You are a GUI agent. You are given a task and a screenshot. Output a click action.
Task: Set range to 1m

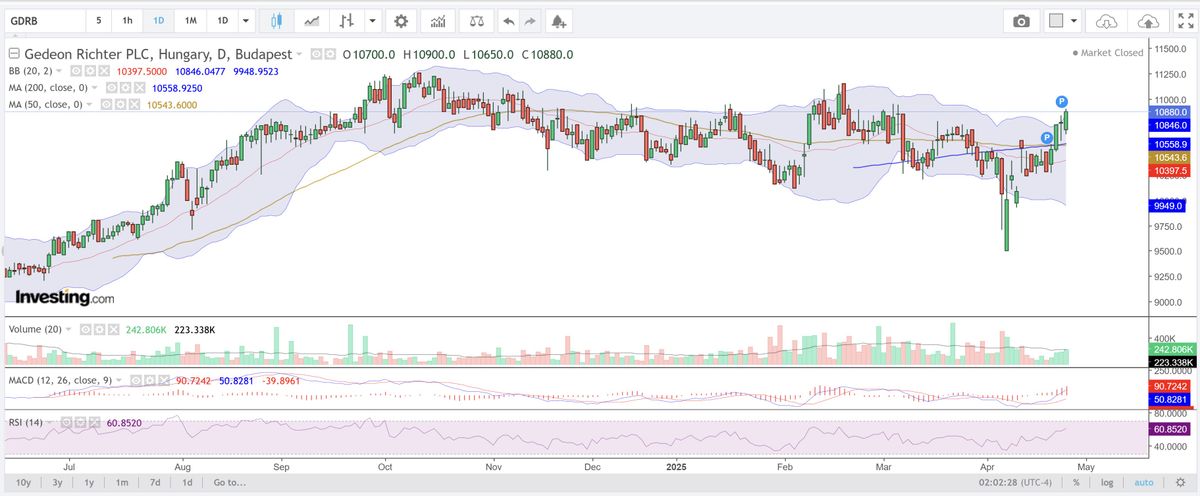121,483
